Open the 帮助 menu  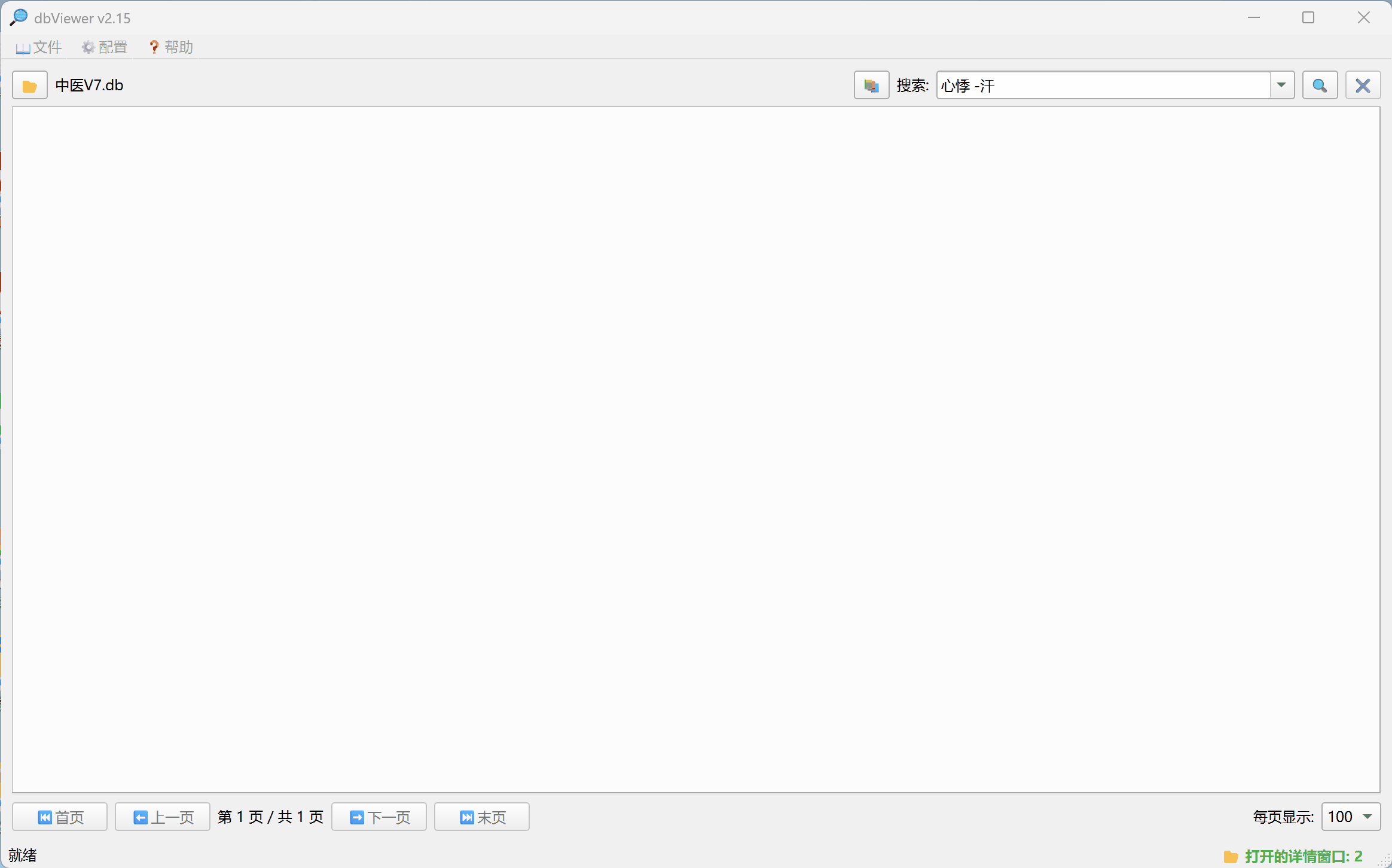(x=171, y=47)
